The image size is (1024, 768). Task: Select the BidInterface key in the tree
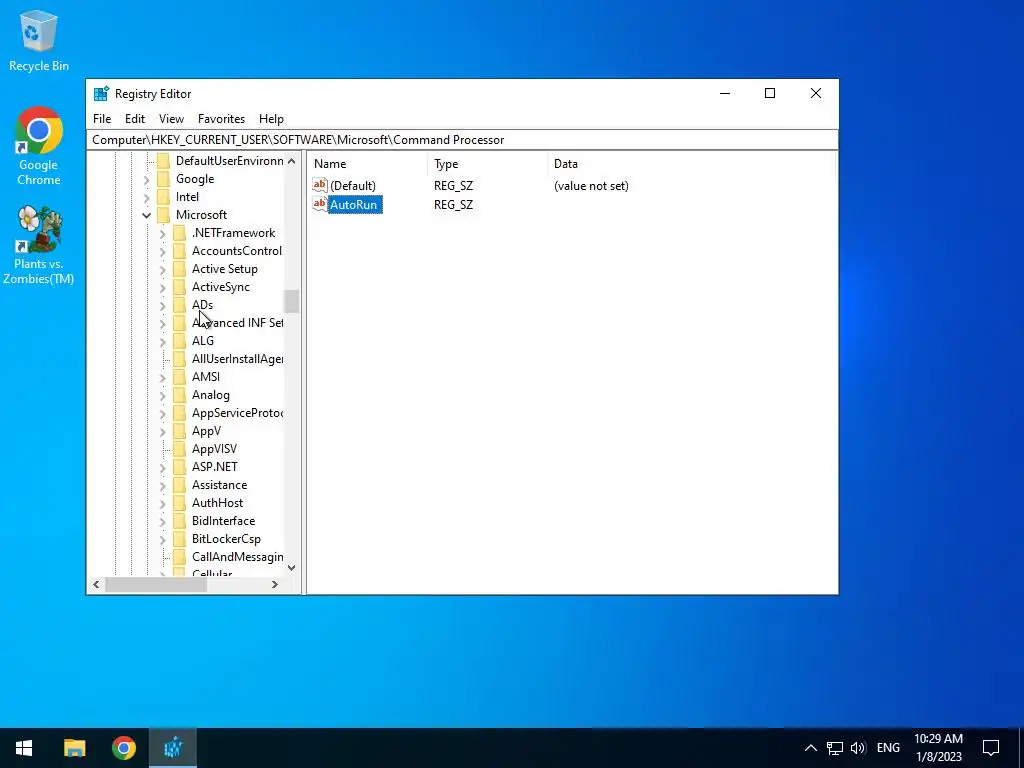click(223, 521)
